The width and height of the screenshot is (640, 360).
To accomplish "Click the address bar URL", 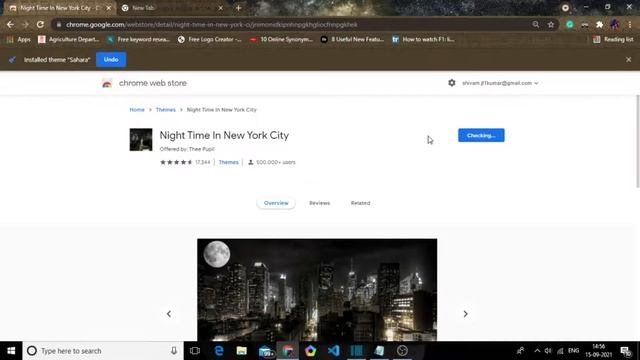I will (x=211, y=24).
